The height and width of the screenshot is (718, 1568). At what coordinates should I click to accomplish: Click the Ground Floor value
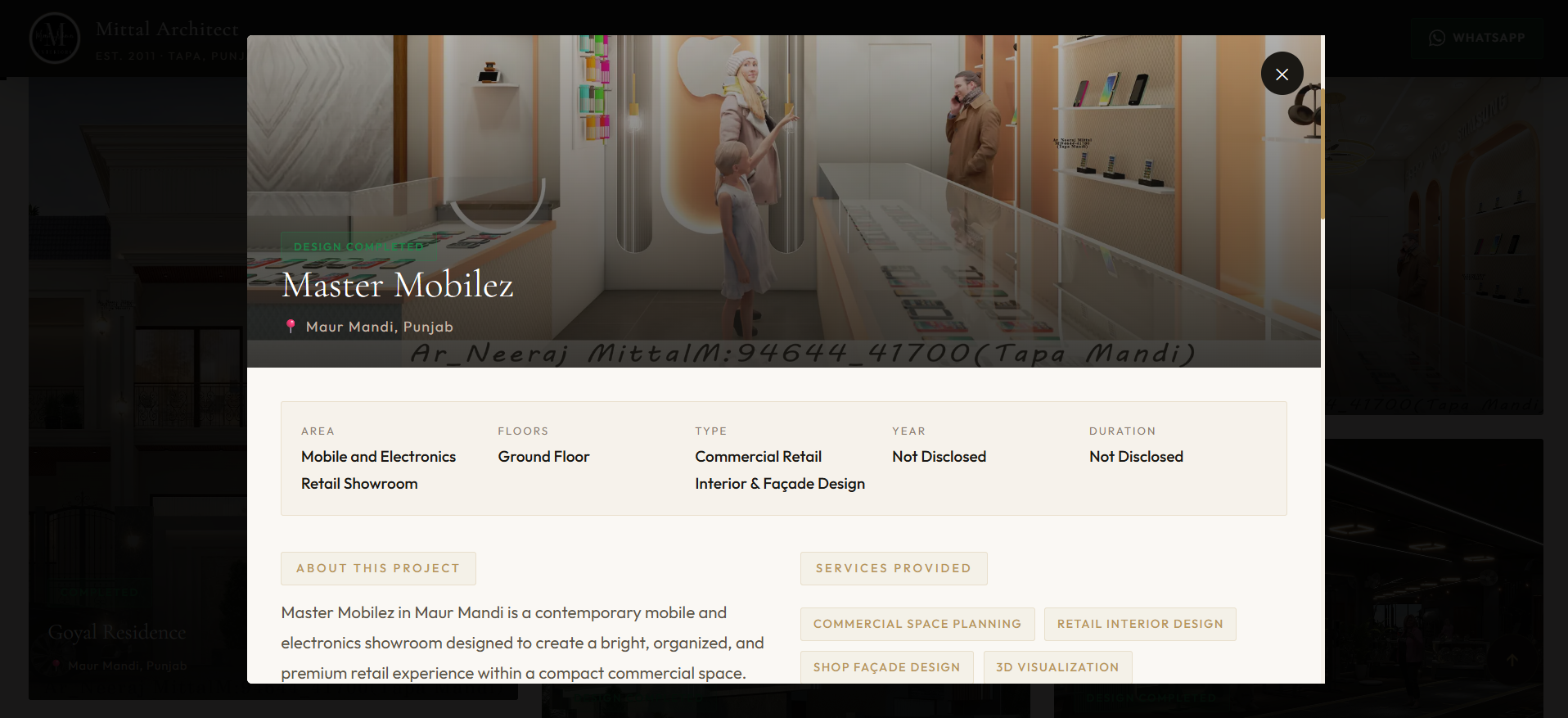(x=543, y=457)
